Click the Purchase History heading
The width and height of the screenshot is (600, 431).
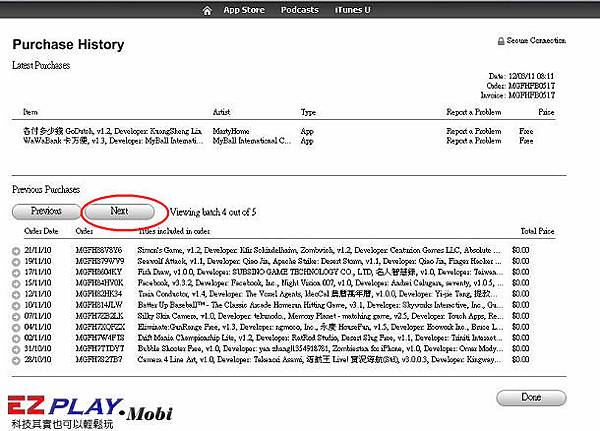pyautogui.click(x=68, y=44)
